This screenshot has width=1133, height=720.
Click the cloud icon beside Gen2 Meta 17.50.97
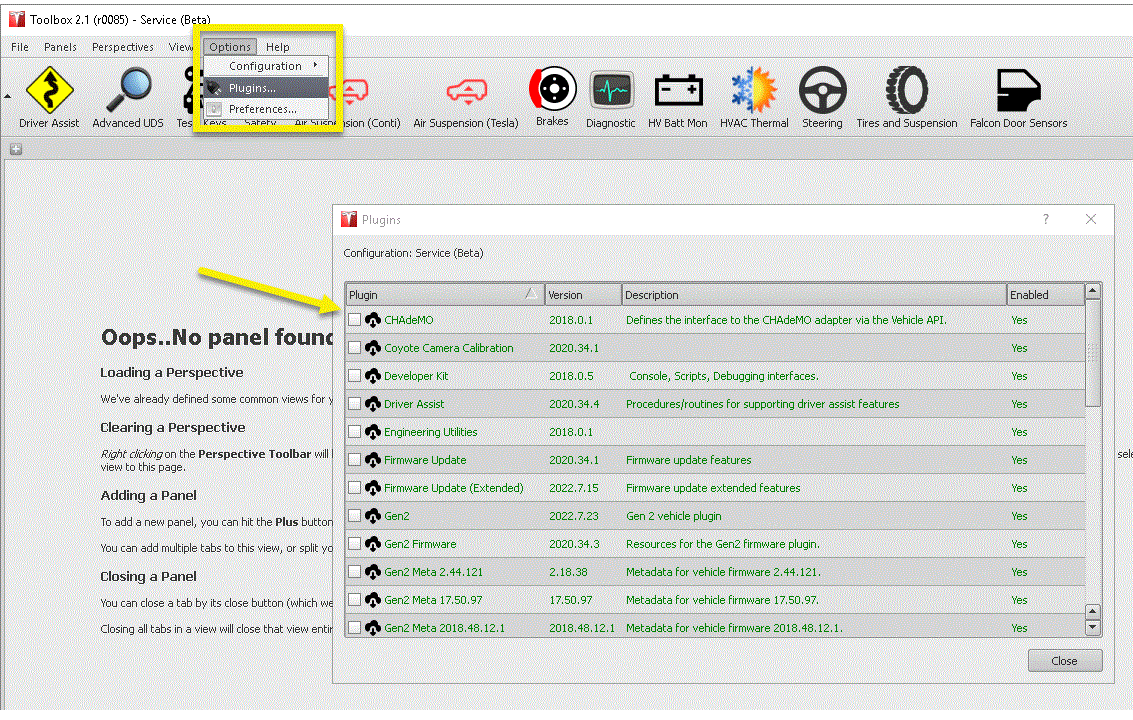373,599
